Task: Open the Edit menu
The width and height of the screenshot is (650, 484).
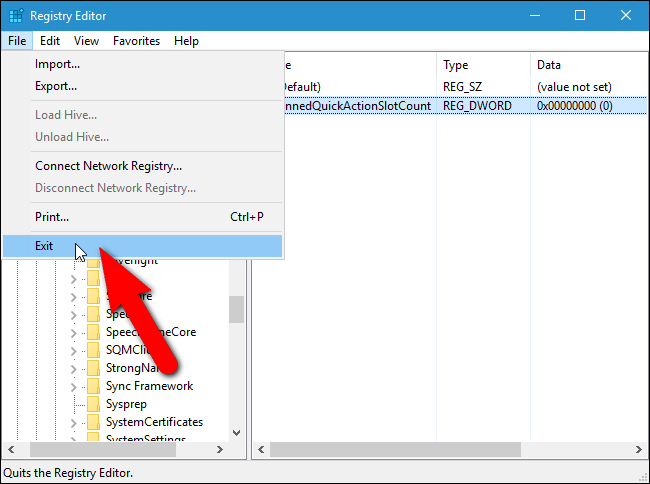Action: pos(50,41)
